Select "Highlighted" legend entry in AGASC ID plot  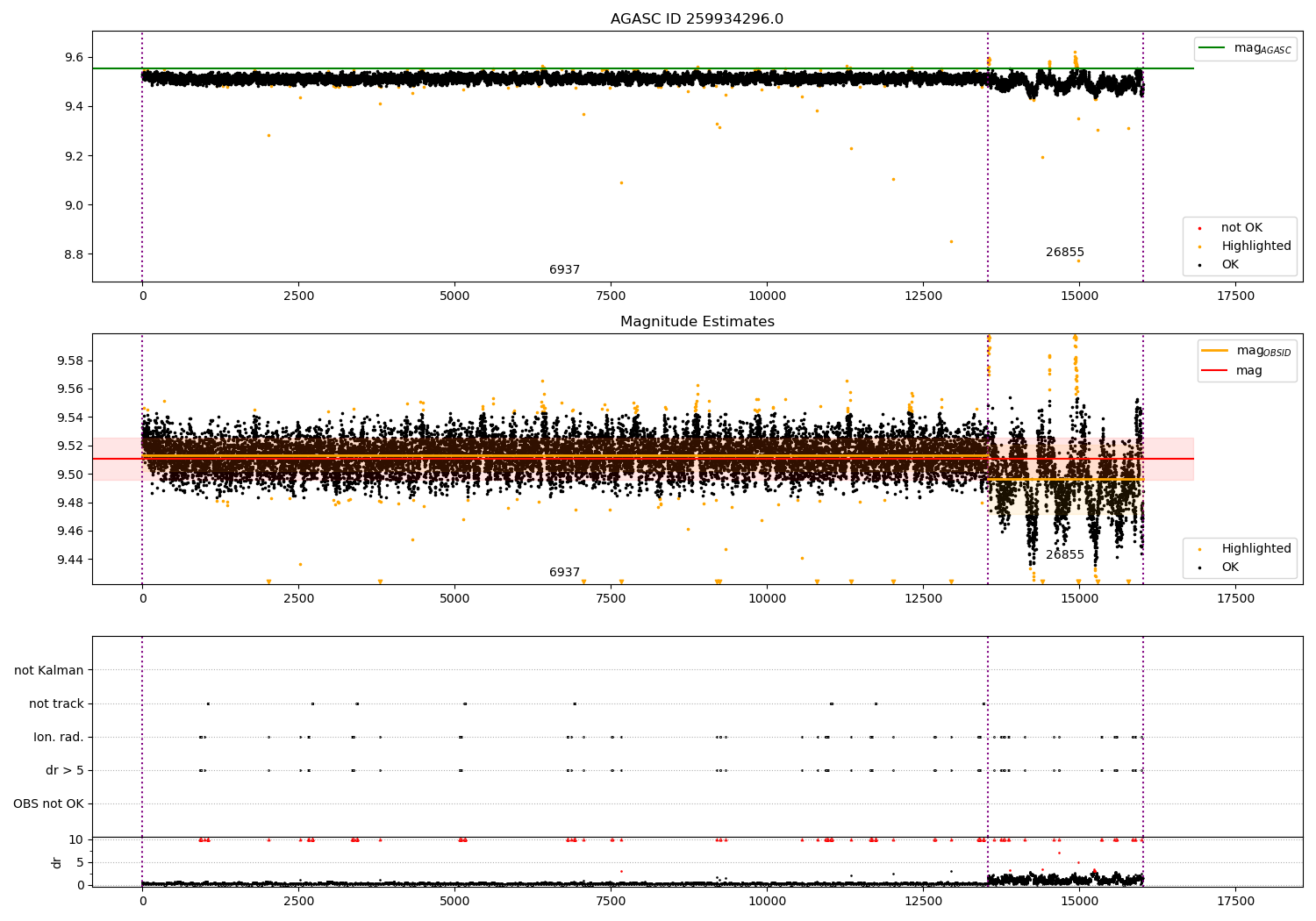coord(1256,246)
